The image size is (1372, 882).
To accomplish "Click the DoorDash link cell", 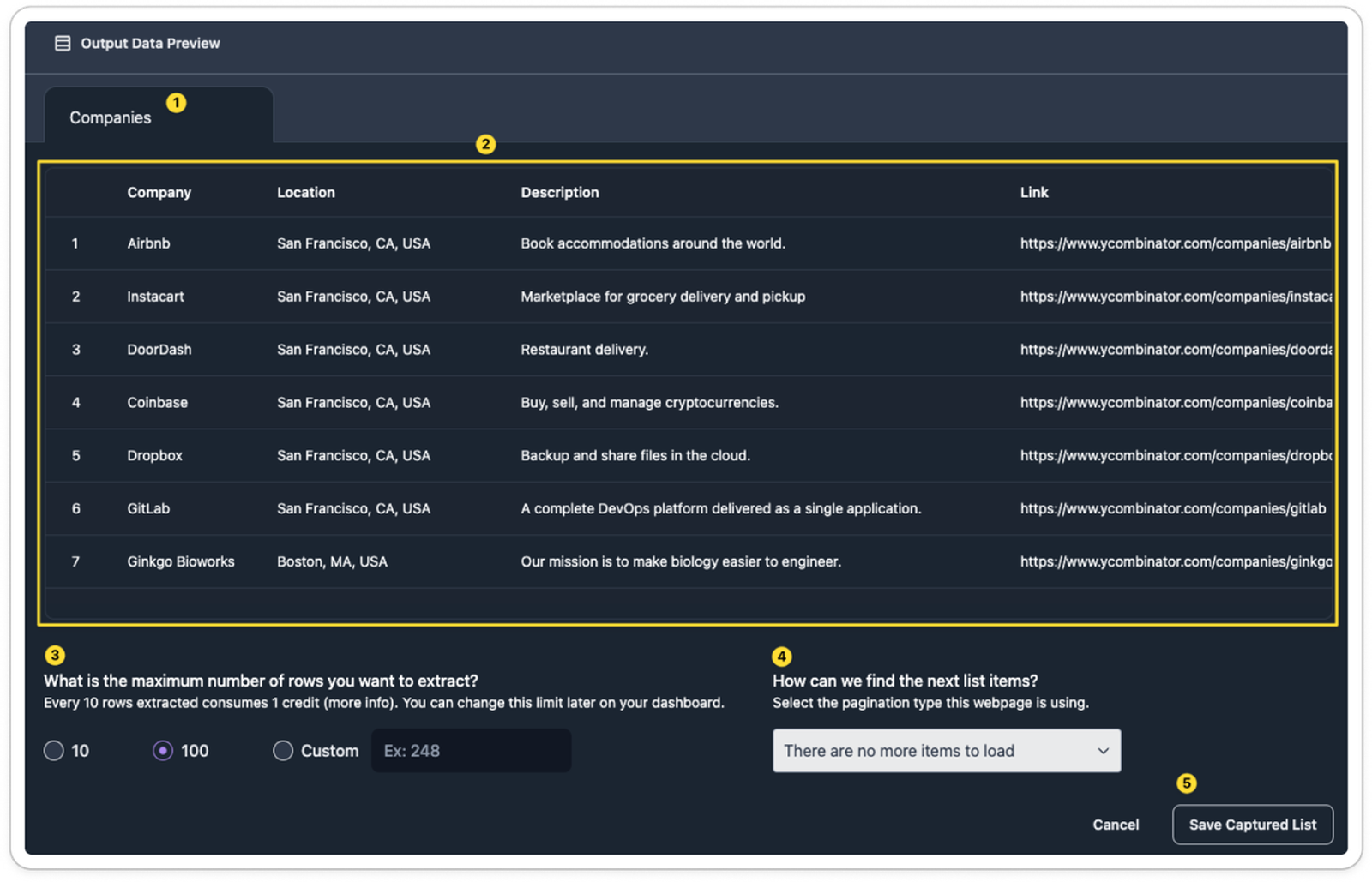I will pyautogui.click(x=1176, y=350).
